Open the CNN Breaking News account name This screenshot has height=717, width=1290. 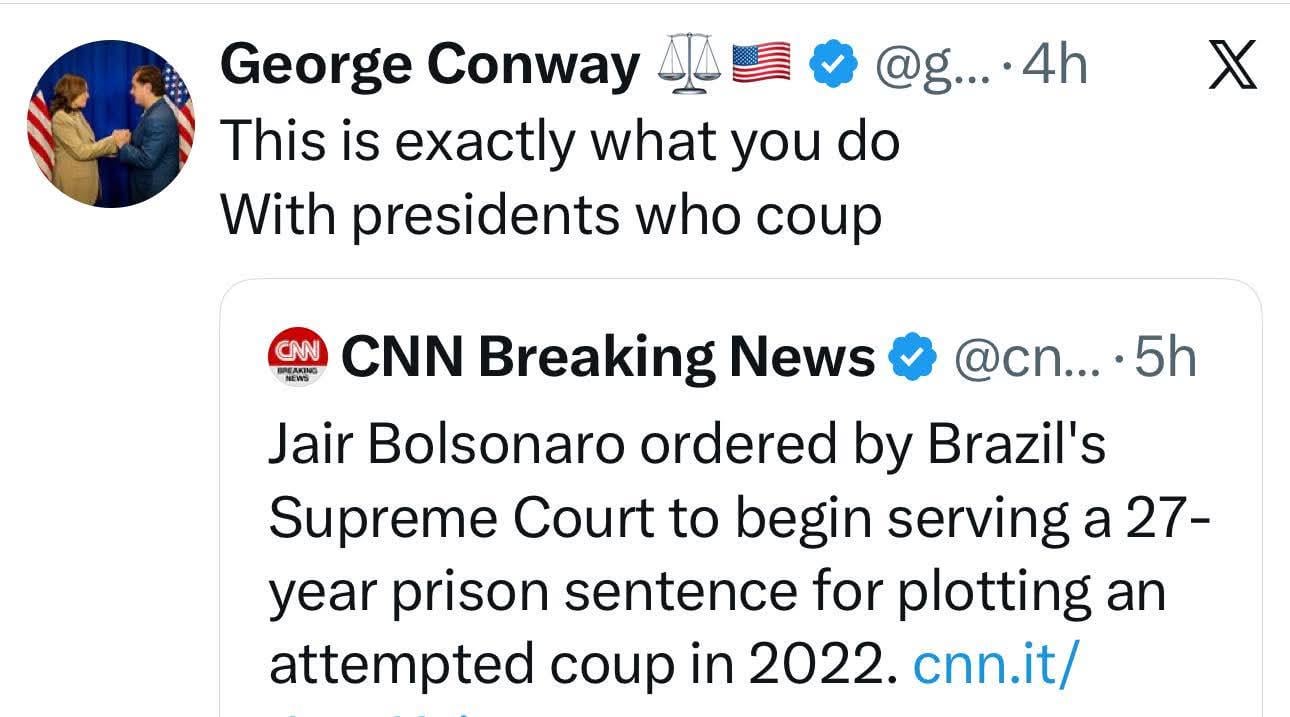coord(607,357)
